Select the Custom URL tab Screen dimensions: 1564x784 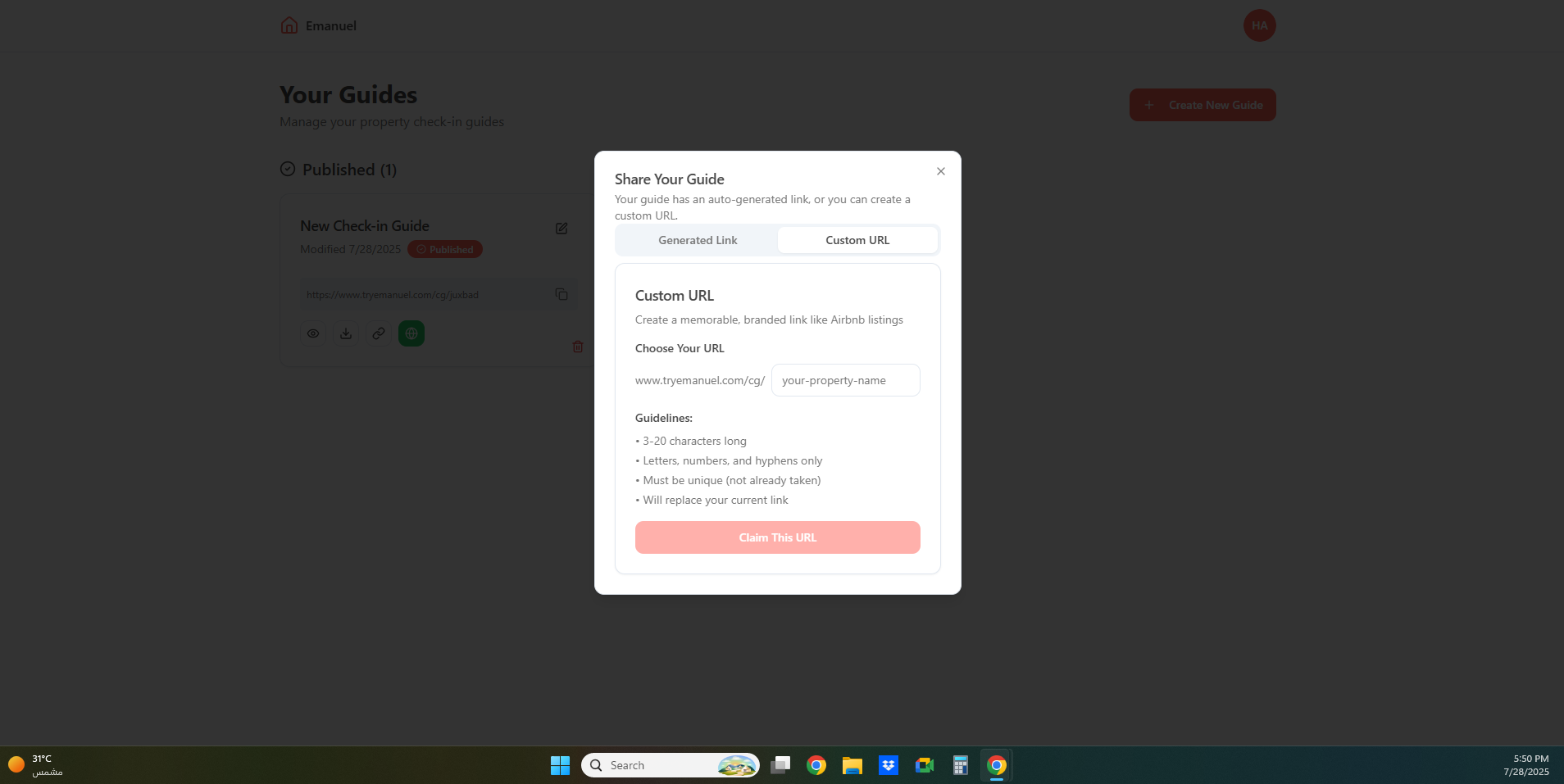[857, 240]
